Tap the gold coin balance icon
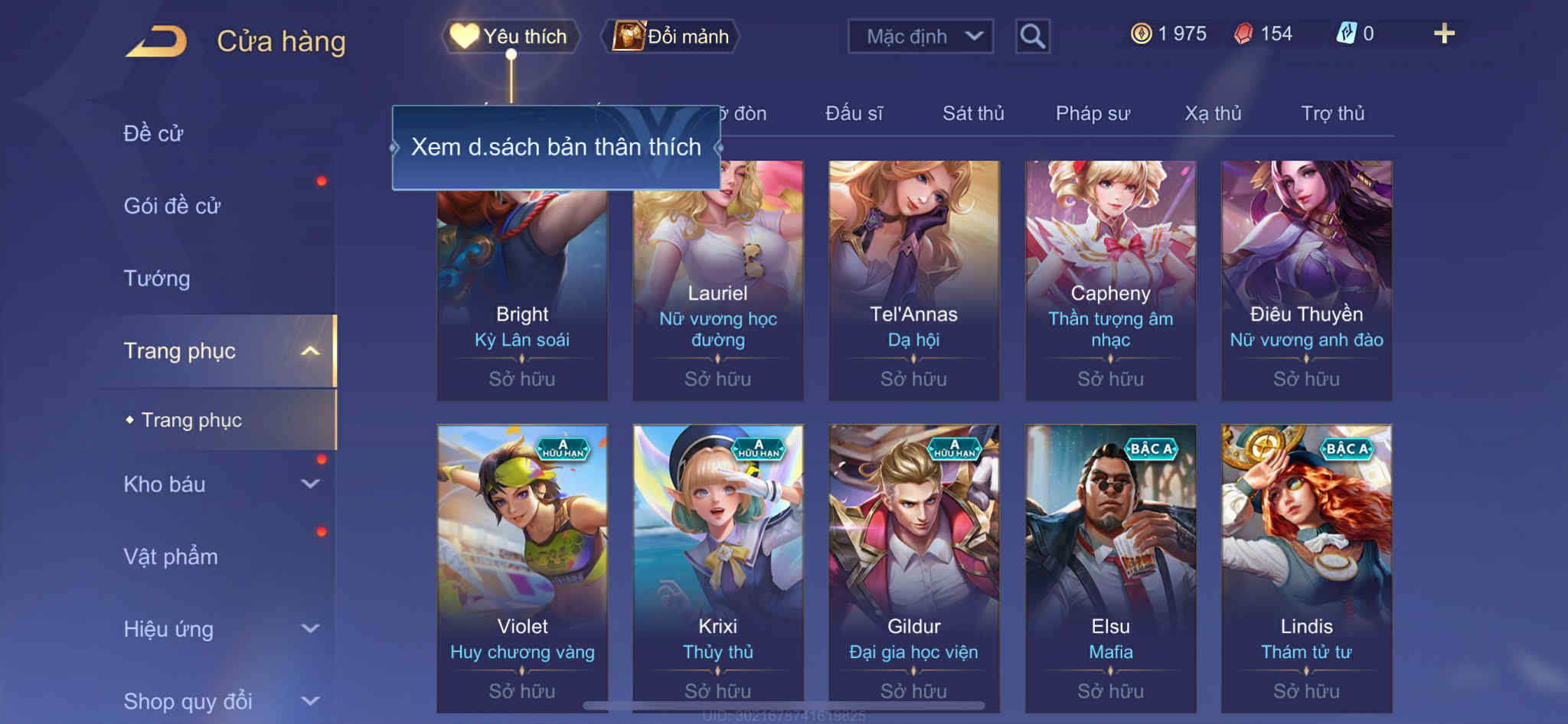 [x=1141, y=34]
